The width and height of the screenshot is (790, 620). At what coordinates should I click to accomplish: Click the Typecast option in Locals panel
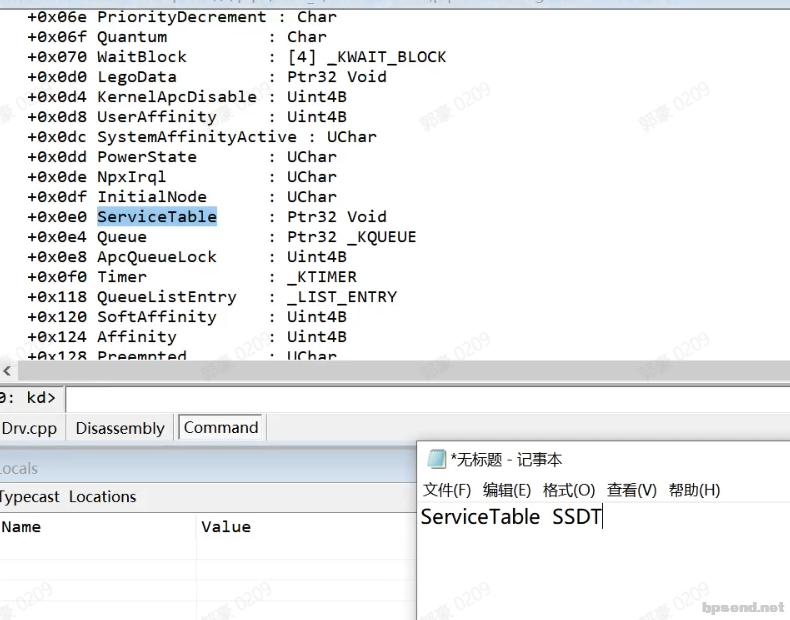(30, 497)
